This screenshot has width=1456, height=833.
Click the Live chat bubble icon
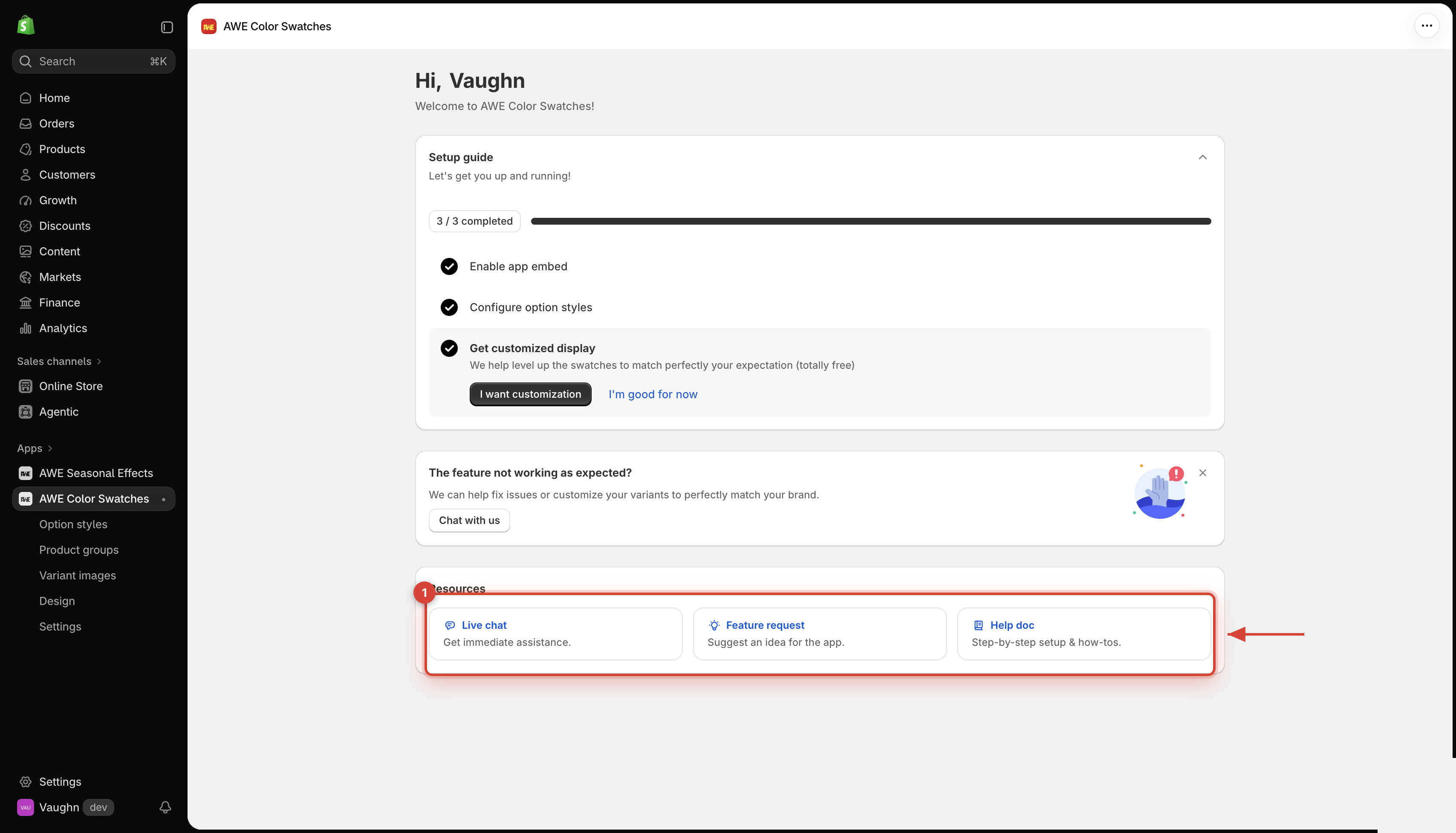[450, 625]
